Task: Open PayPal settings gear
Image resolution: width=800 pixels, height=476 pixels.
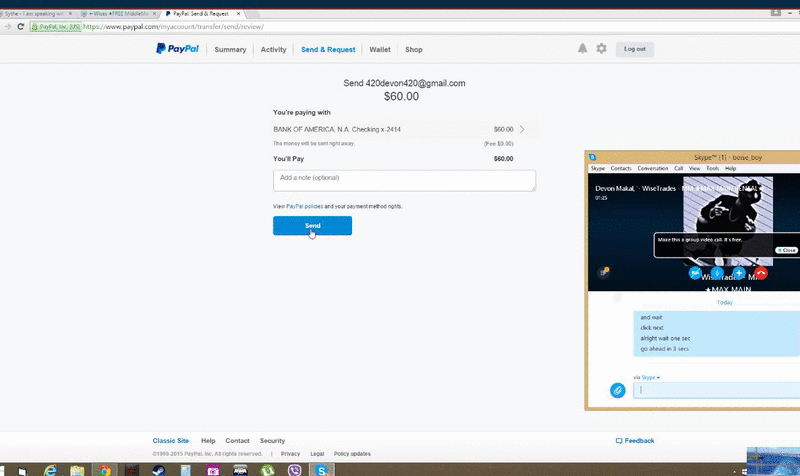Action: [x=602, y=48]
